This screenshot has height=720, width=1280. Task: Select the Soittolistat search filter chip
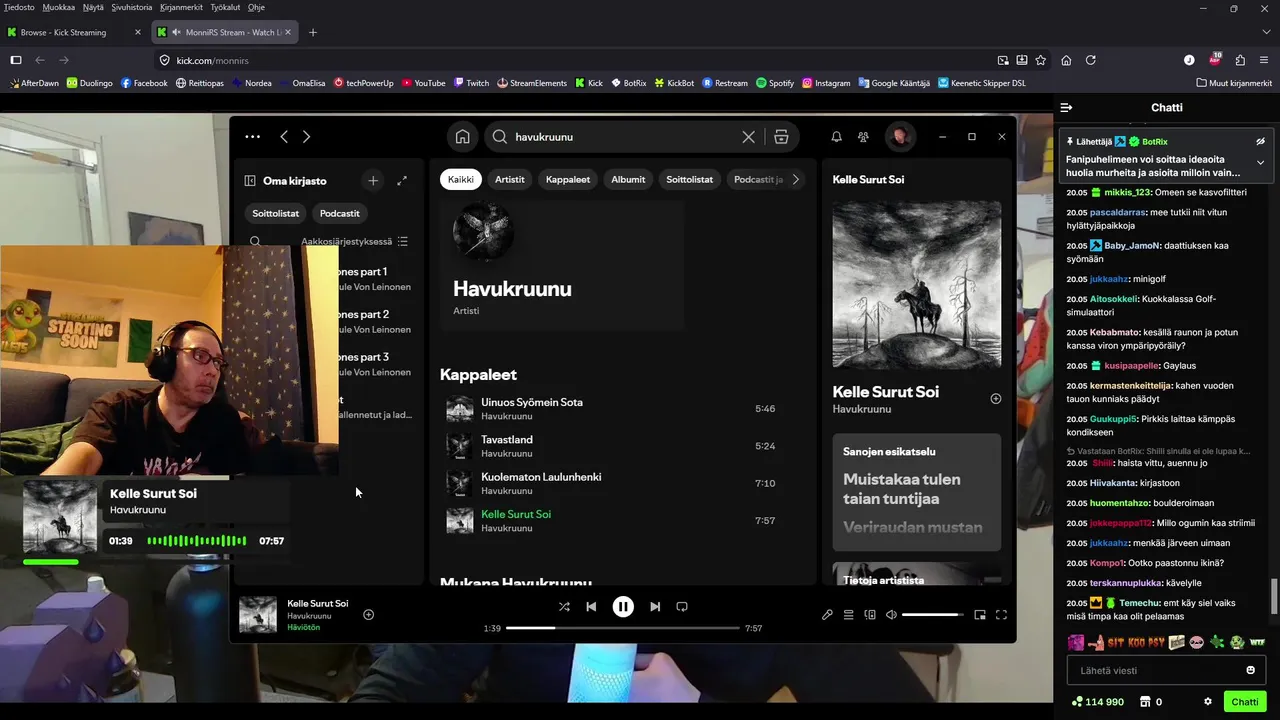pos(690,179)
